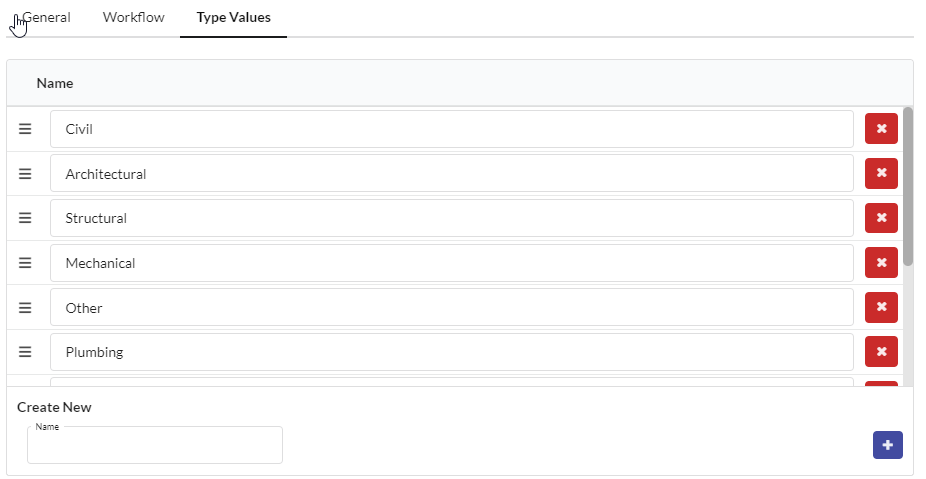Screen dimensions: 926x479
Task: Edit the Plumbing name field
Action: pyautogui.click(x=452, y=352)
